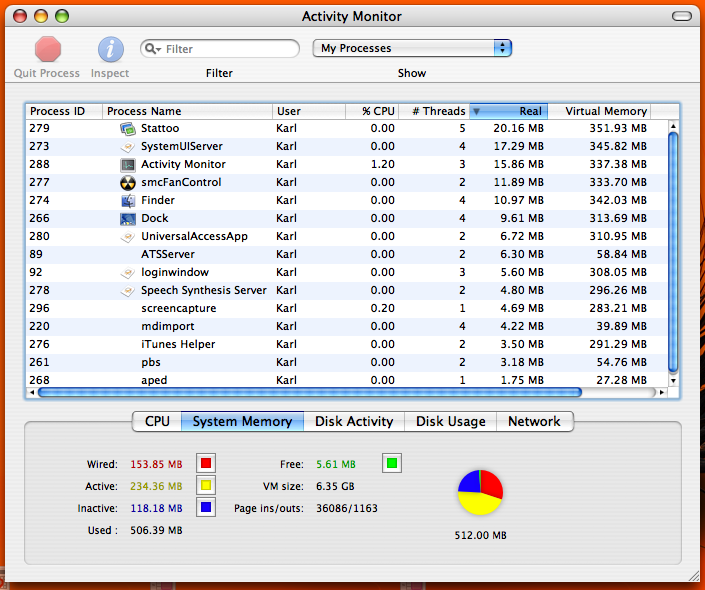Click the horizontal scrollbar thumb
Image resolution: width=705 pixels, height=590 pixels.
(310, 393)
